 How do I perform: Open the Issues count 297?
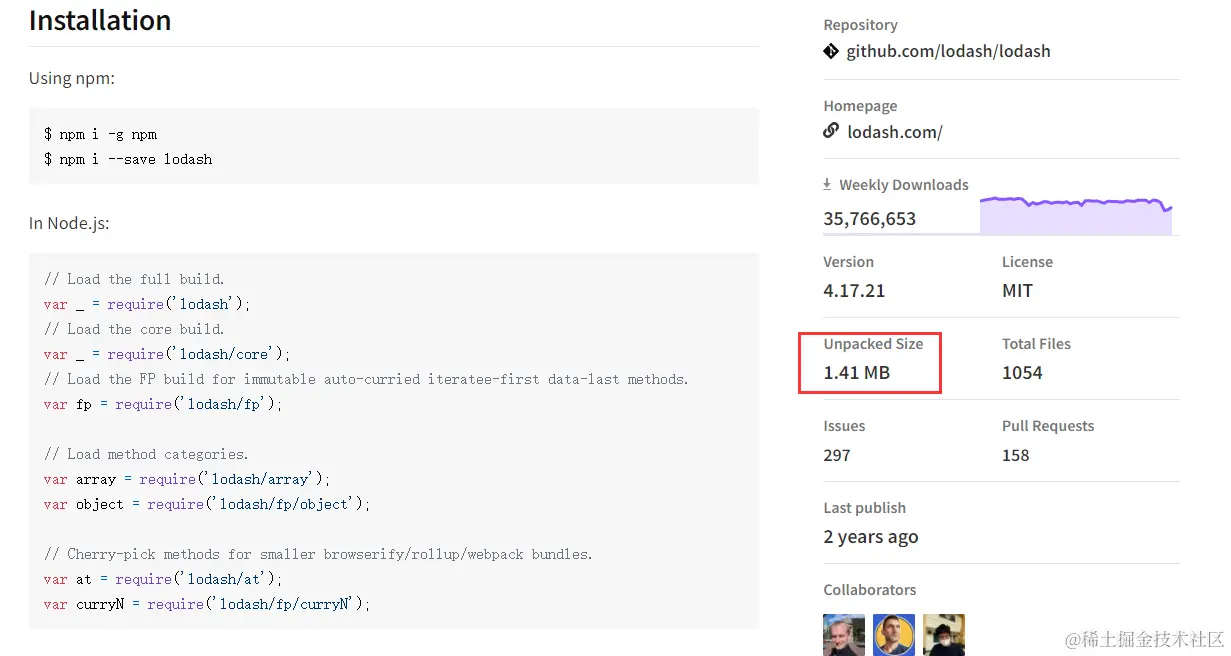837,455
